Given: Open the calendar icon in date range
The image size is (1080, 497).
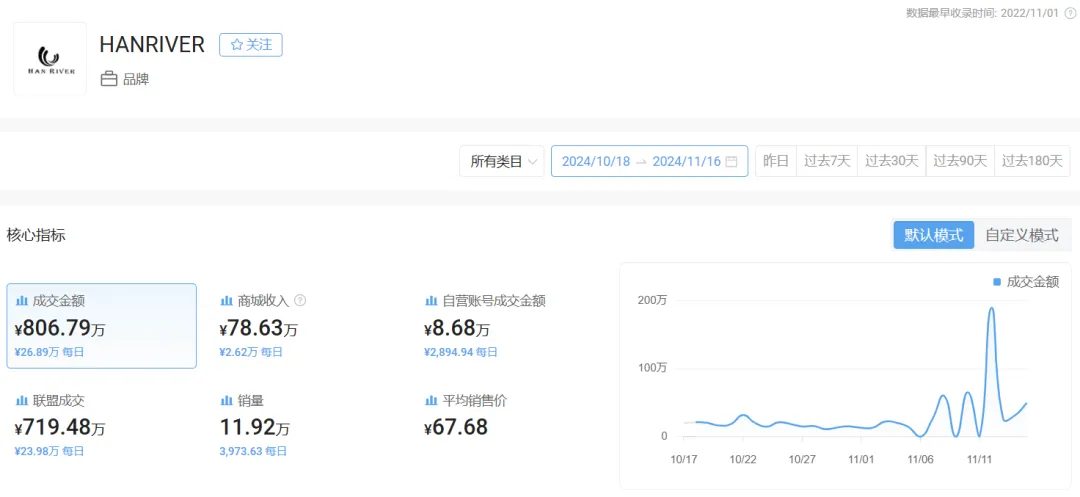Looking at the screenshot, I should tap(731, 162).
